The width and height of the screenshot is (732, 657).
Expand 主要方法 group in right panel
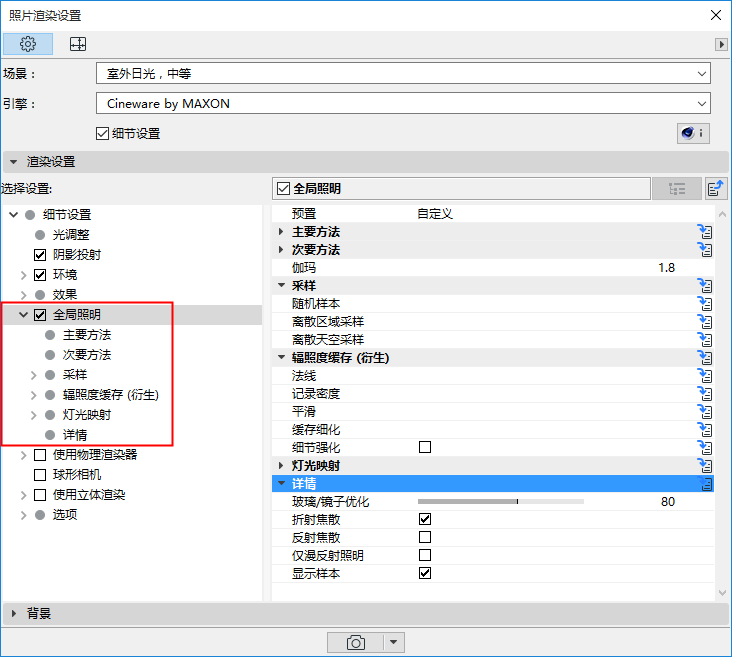coord(281,232)
